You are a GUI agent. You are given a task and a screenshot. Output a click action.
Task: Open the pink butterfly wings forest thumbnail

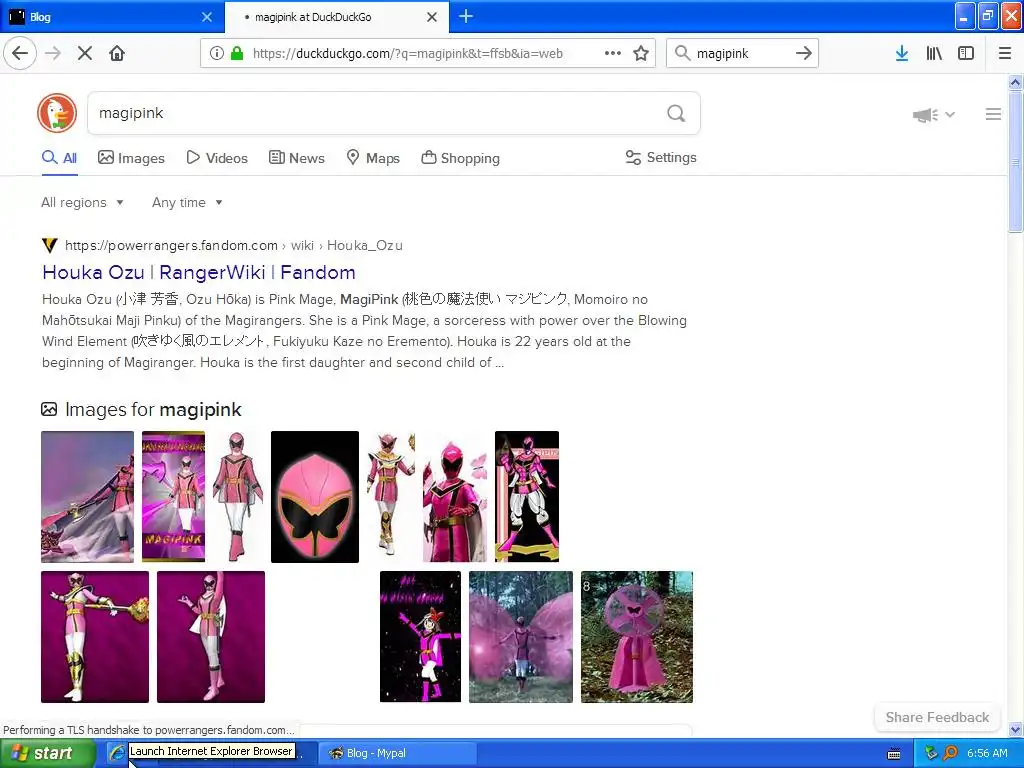point(520,637)
